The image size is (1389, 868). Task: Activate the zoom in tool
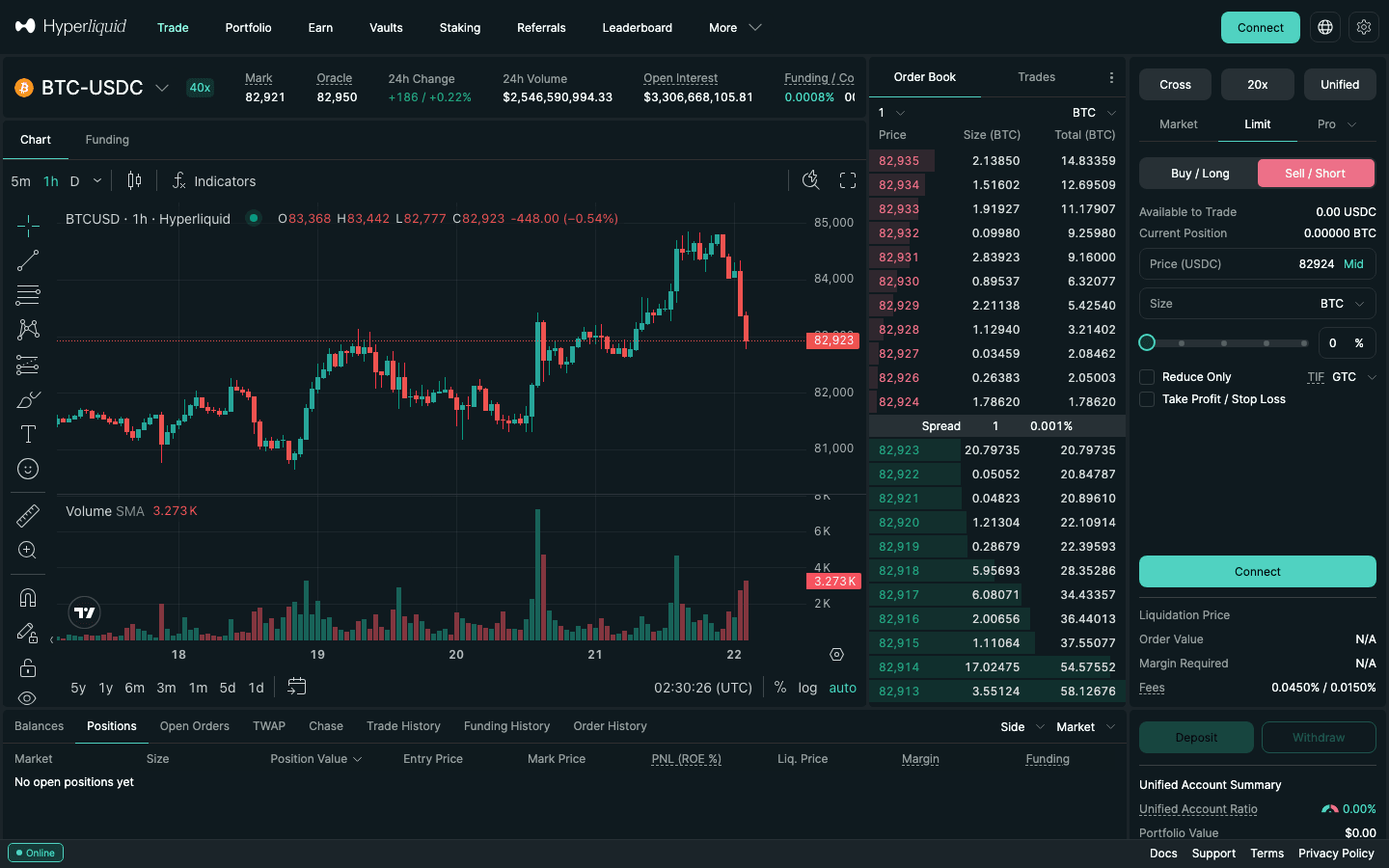point(28,551)
